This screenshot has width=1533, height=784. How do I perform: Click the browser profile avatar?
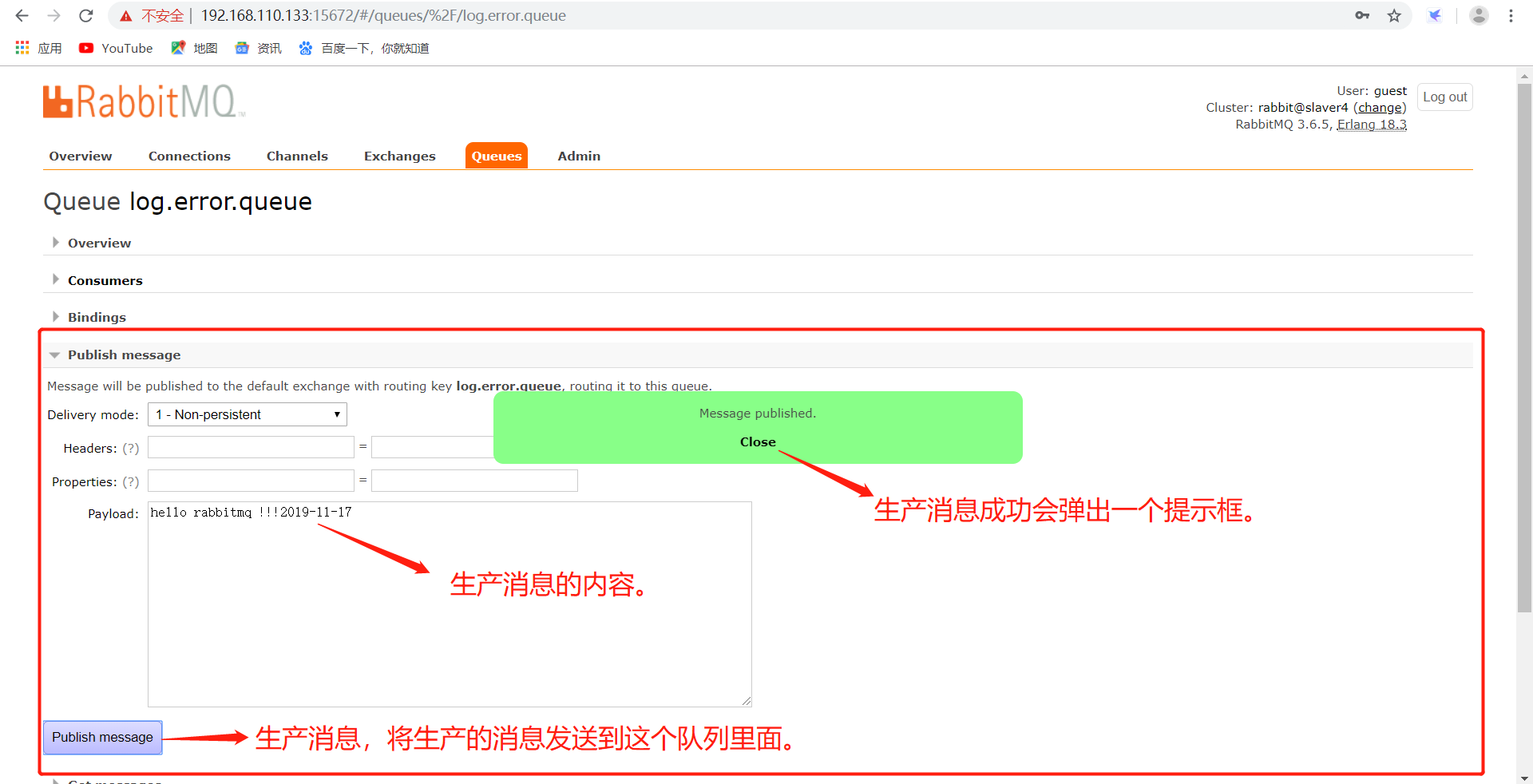(1479, 15)
